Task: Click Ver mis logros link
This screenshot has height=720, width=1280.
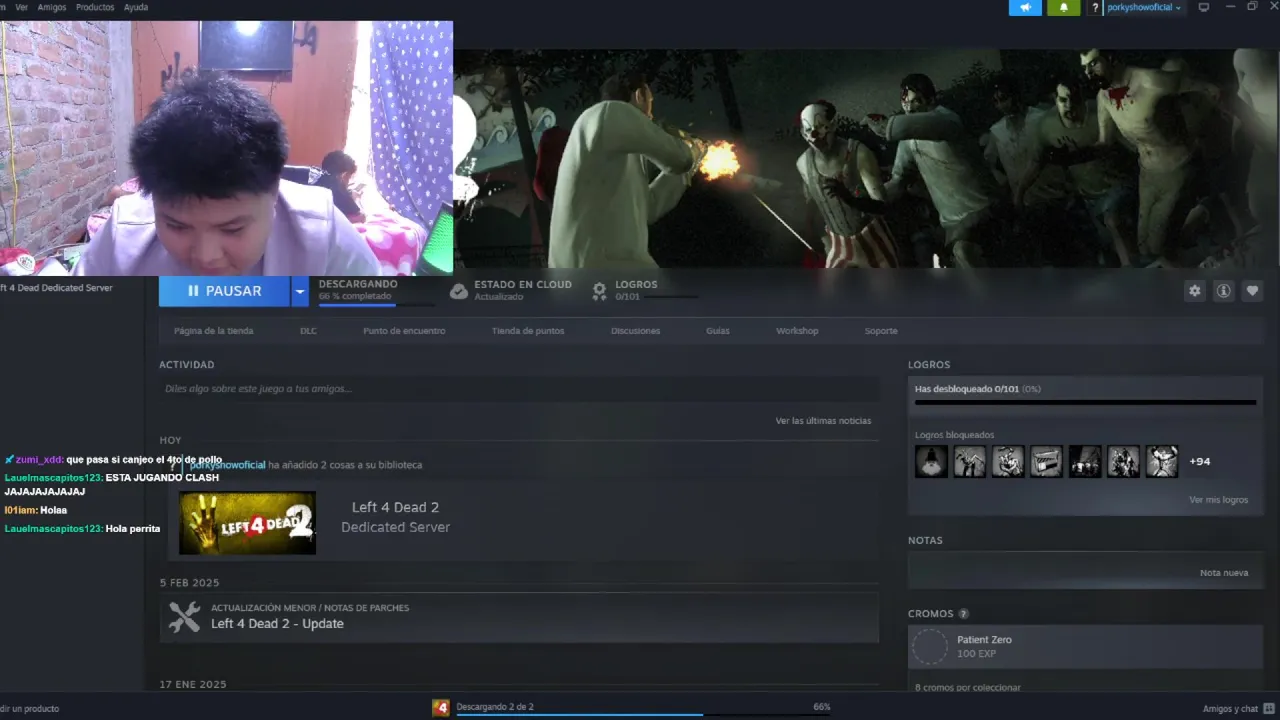Action: click(x=1218, y=500)
